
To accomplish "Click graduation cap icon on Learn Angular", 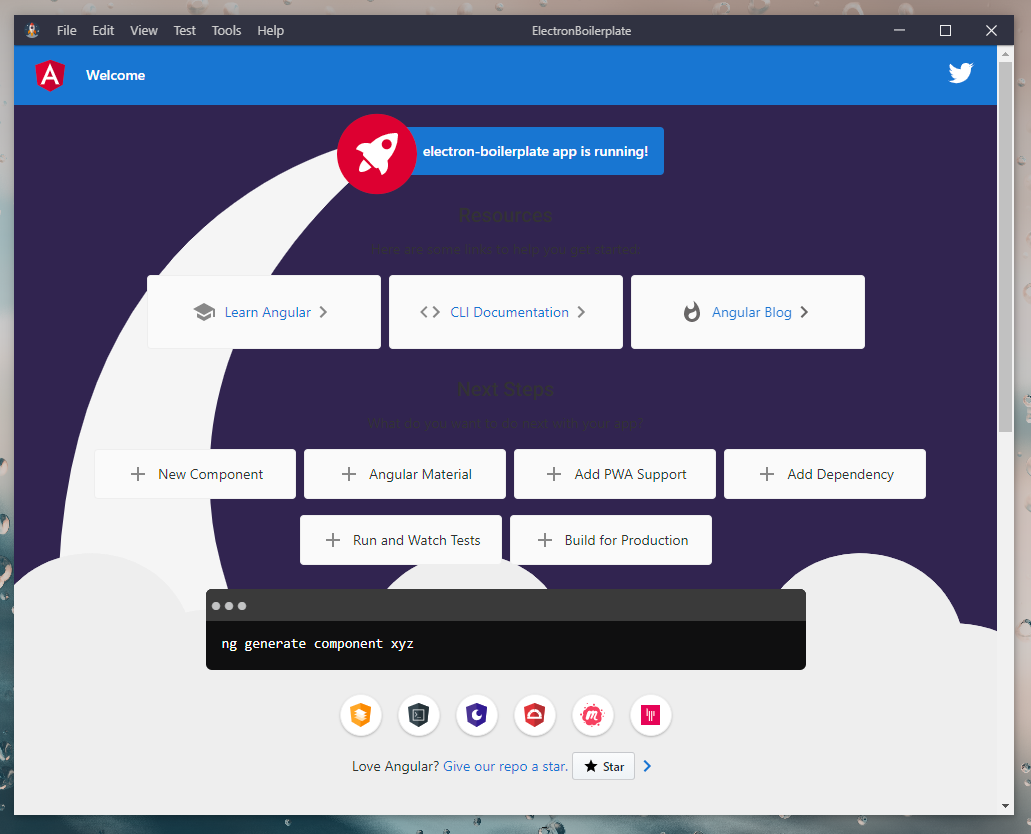I will pos(204,312).
